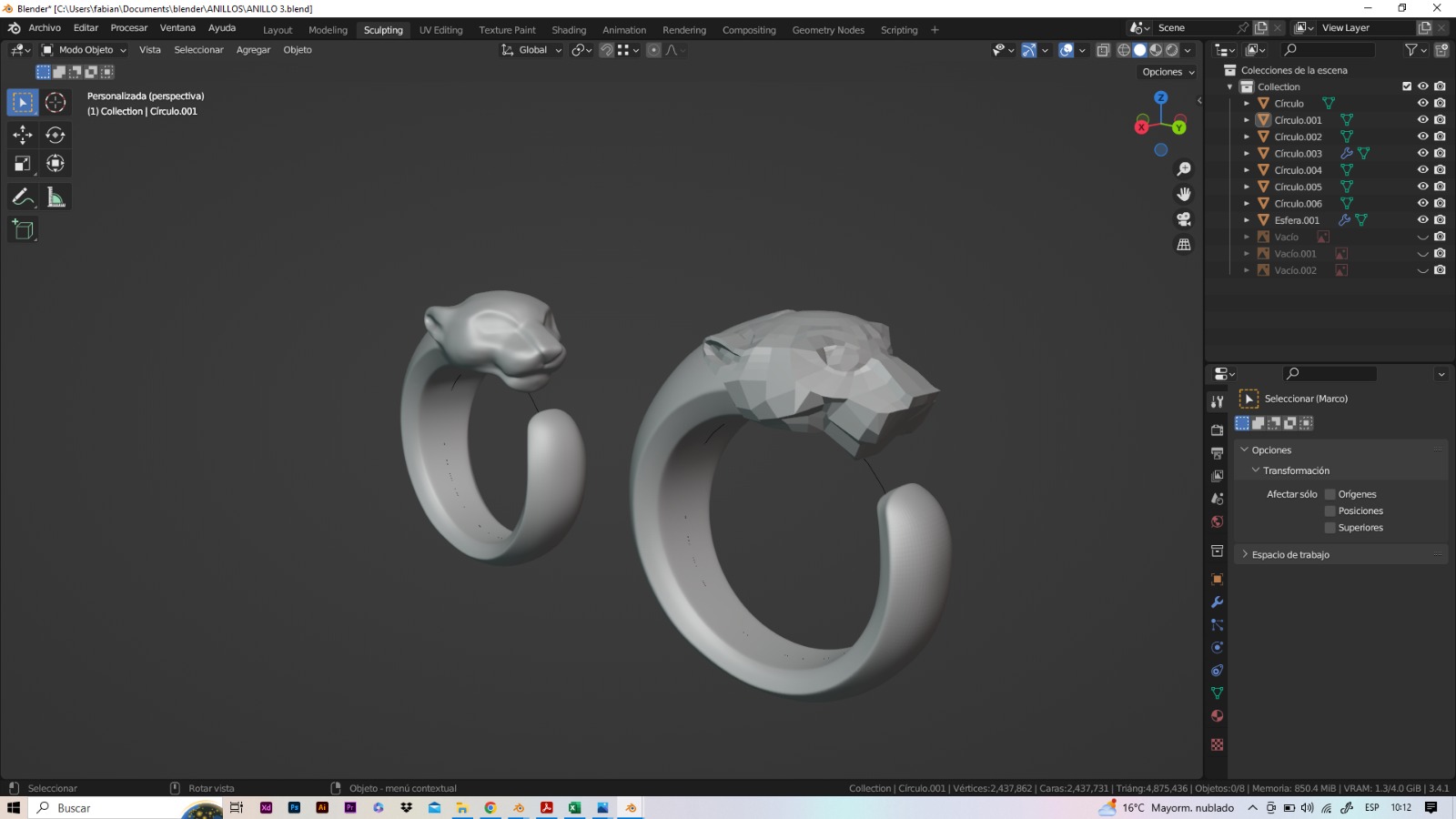Expand the Espacio de trabajo panel
Viewport: 1456px width, 819px height.
1290,554
